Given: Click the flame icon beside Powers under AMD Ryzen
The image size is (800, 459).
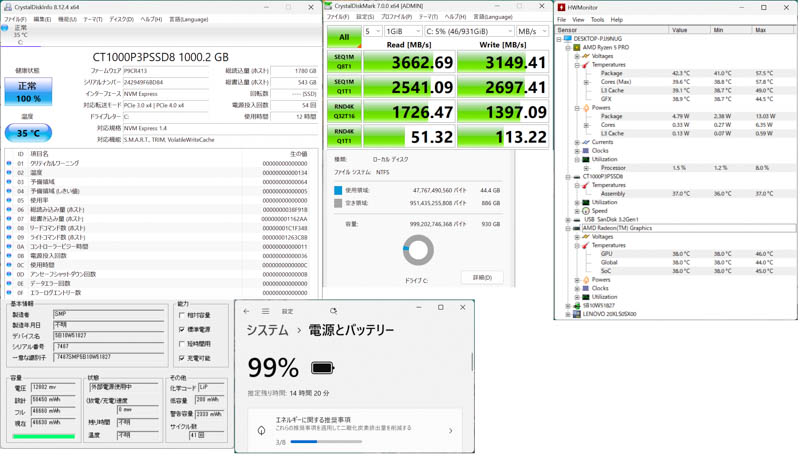Looking at the screenshot, I should coord(586,108).
